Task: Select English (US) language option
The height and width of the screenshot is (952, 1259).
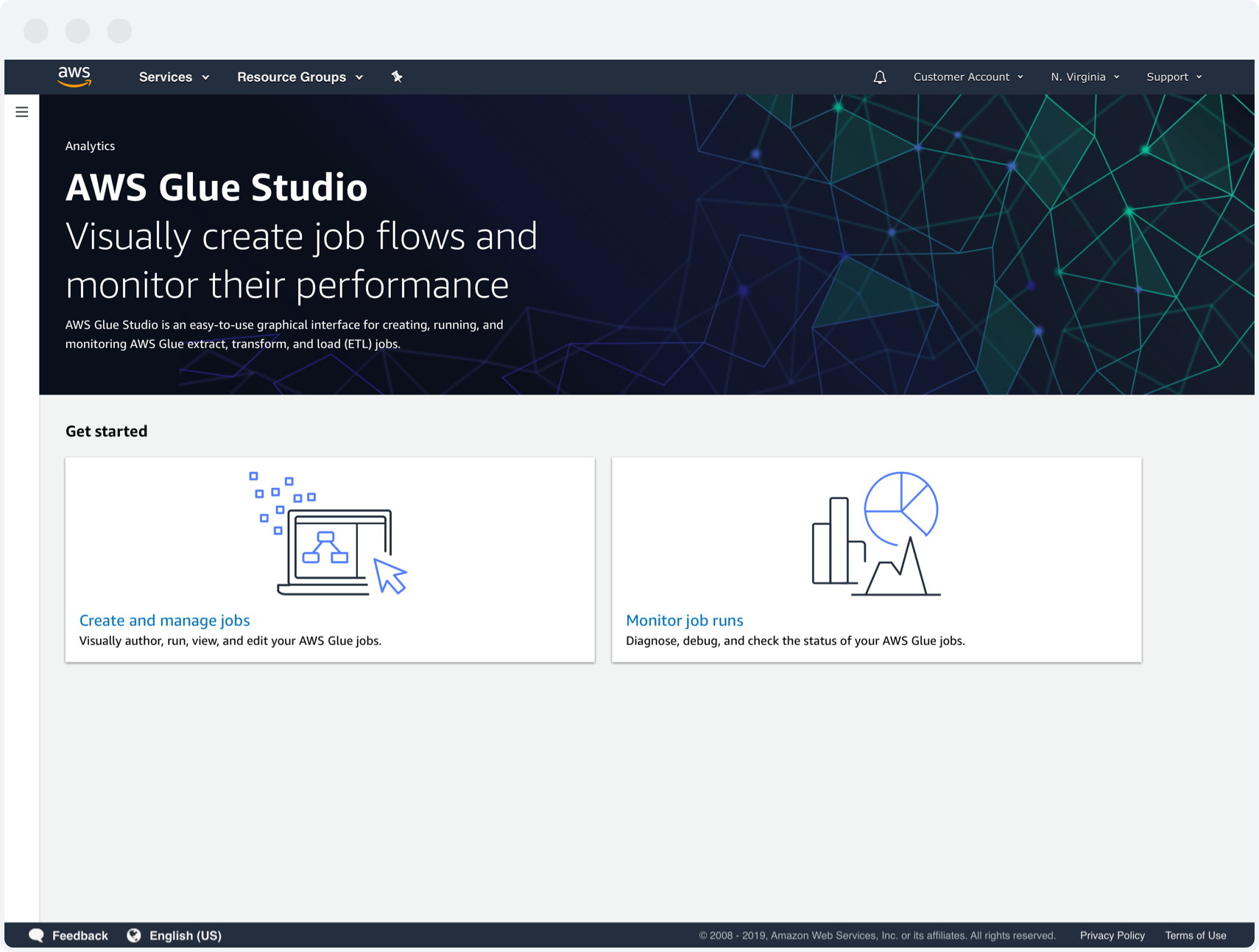Action: coord(185,935)
